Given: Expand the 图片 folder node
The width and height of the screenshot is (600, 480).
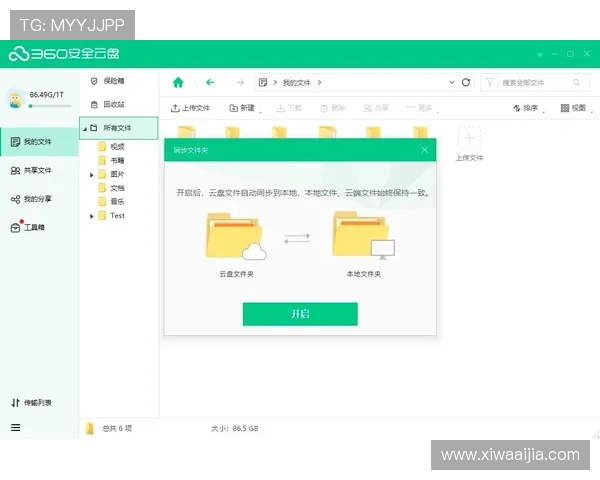Looking at the screenshot, I should click(91, 175).
